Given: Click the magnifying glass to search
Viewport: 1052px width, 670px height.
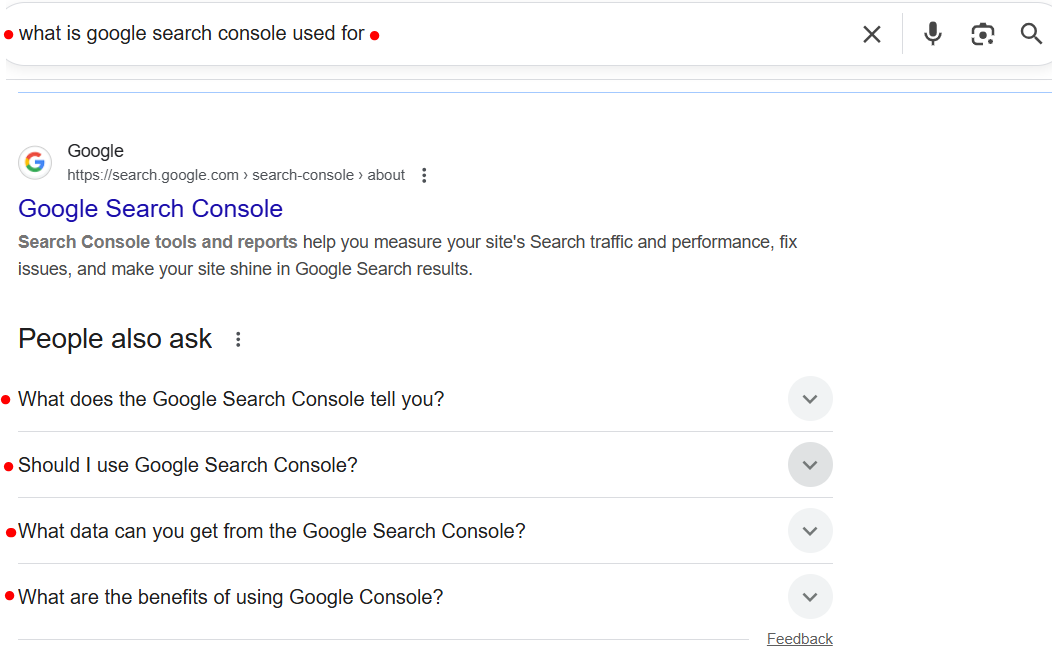Looking at the screenshot, I should 1031,33.
